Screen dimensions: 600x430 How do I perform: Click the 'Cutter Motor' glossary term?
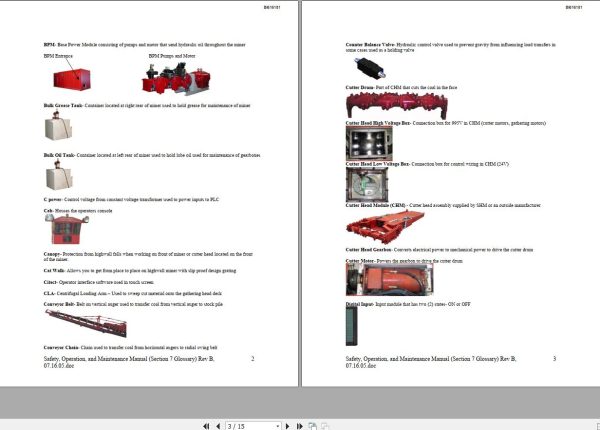click(360, 261)
